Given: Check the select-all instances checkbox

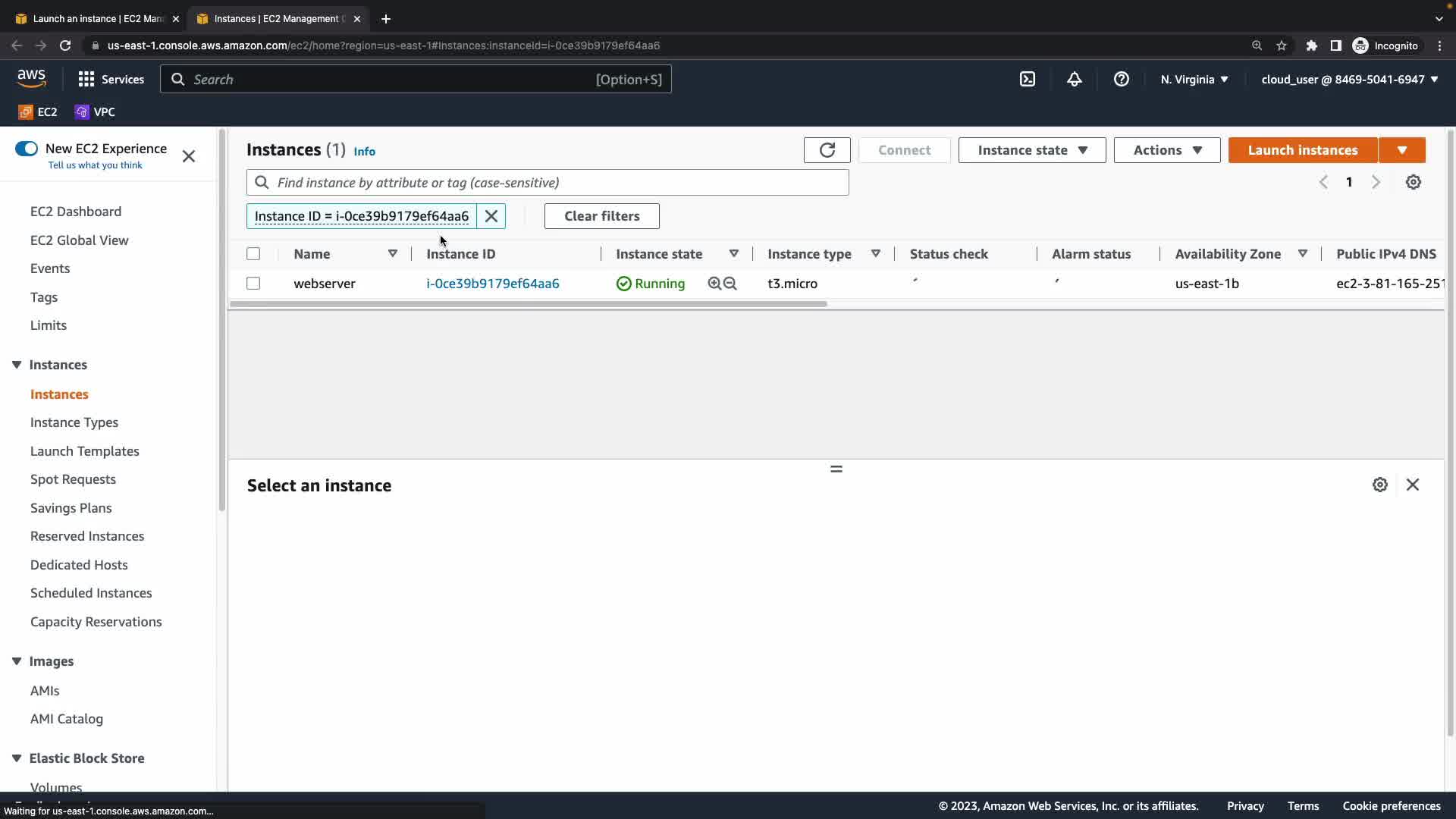Looking at the screenshot, I should [x=253, y=254].
